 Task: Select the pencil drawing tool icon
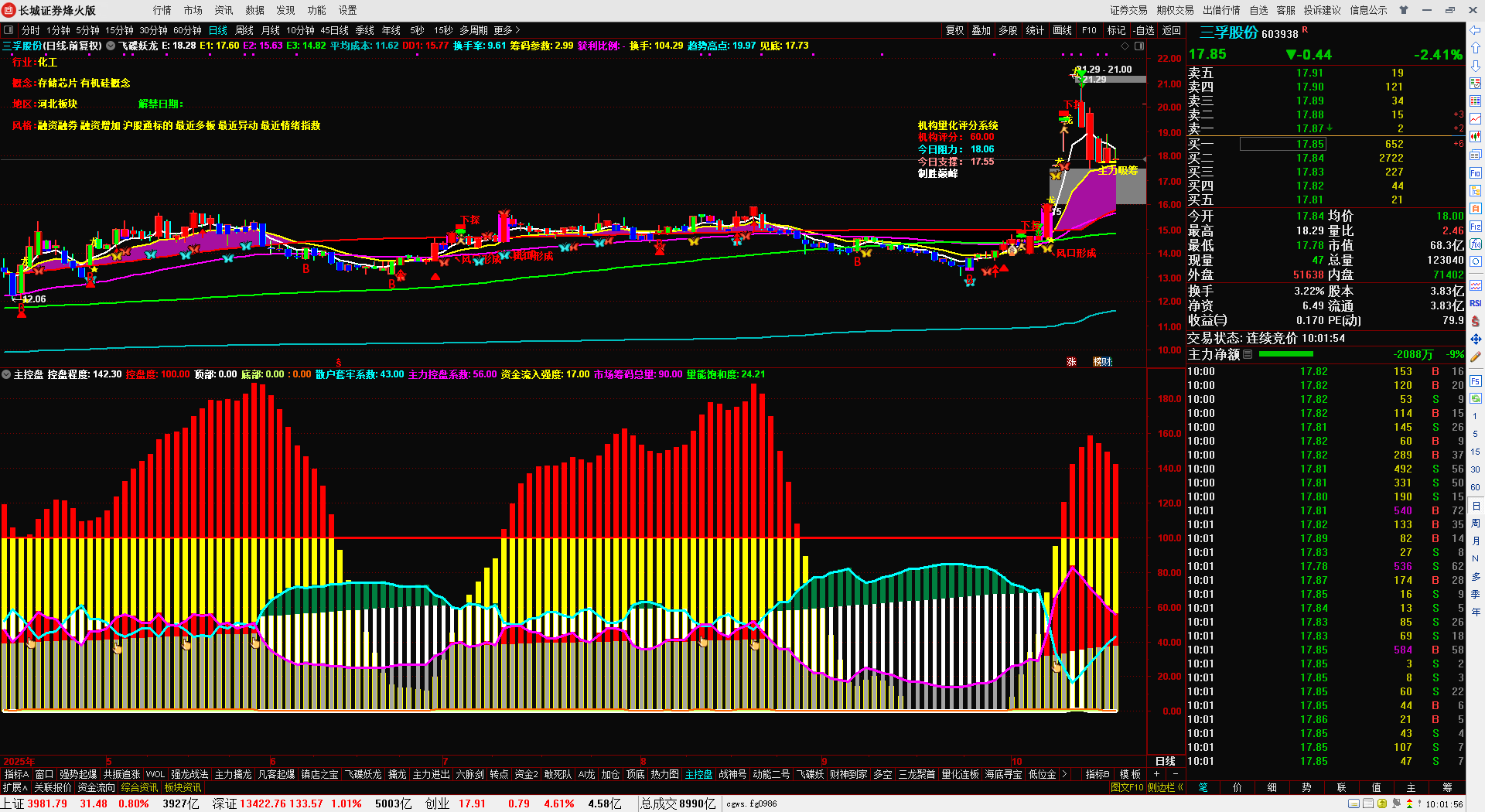click(x=1476, y=357)
